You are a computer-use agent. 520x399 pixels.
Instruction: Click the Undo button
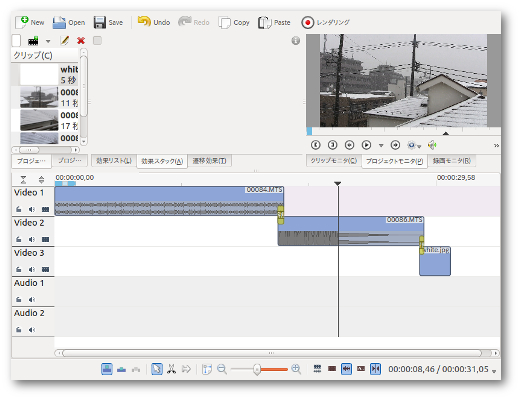pyautogui.click(x=154, y=22)
